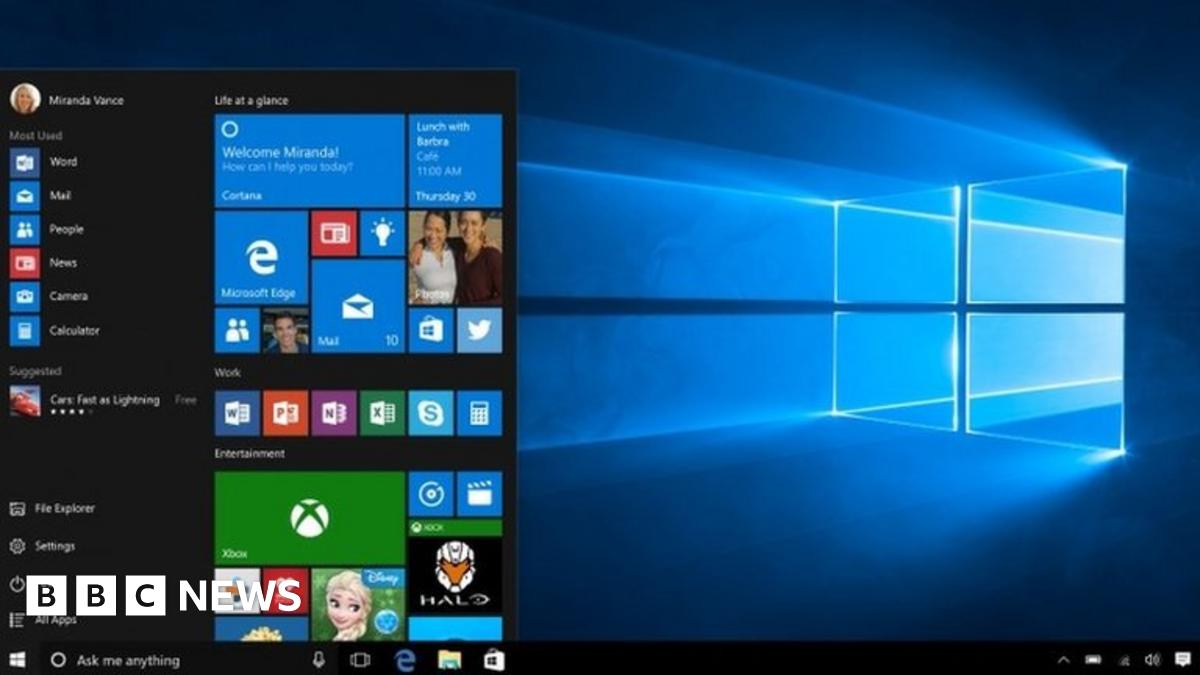Open Task View on the taskbar
1200x675 pixels.
pyautogui.click(x=360, y=660)
